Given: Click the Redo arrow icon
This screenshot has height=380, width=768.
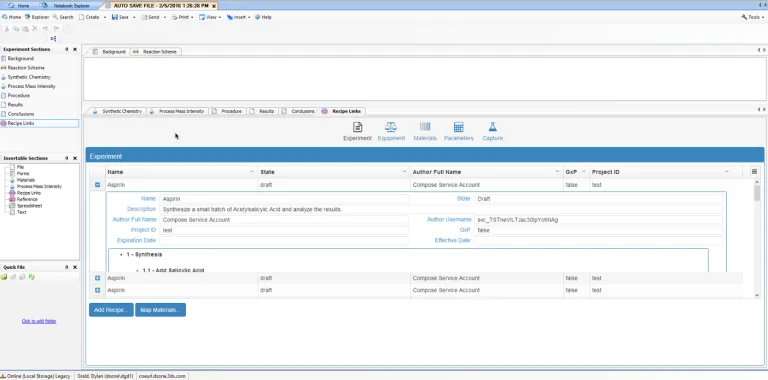Looking at the screenshot, I should coord(56,29).
